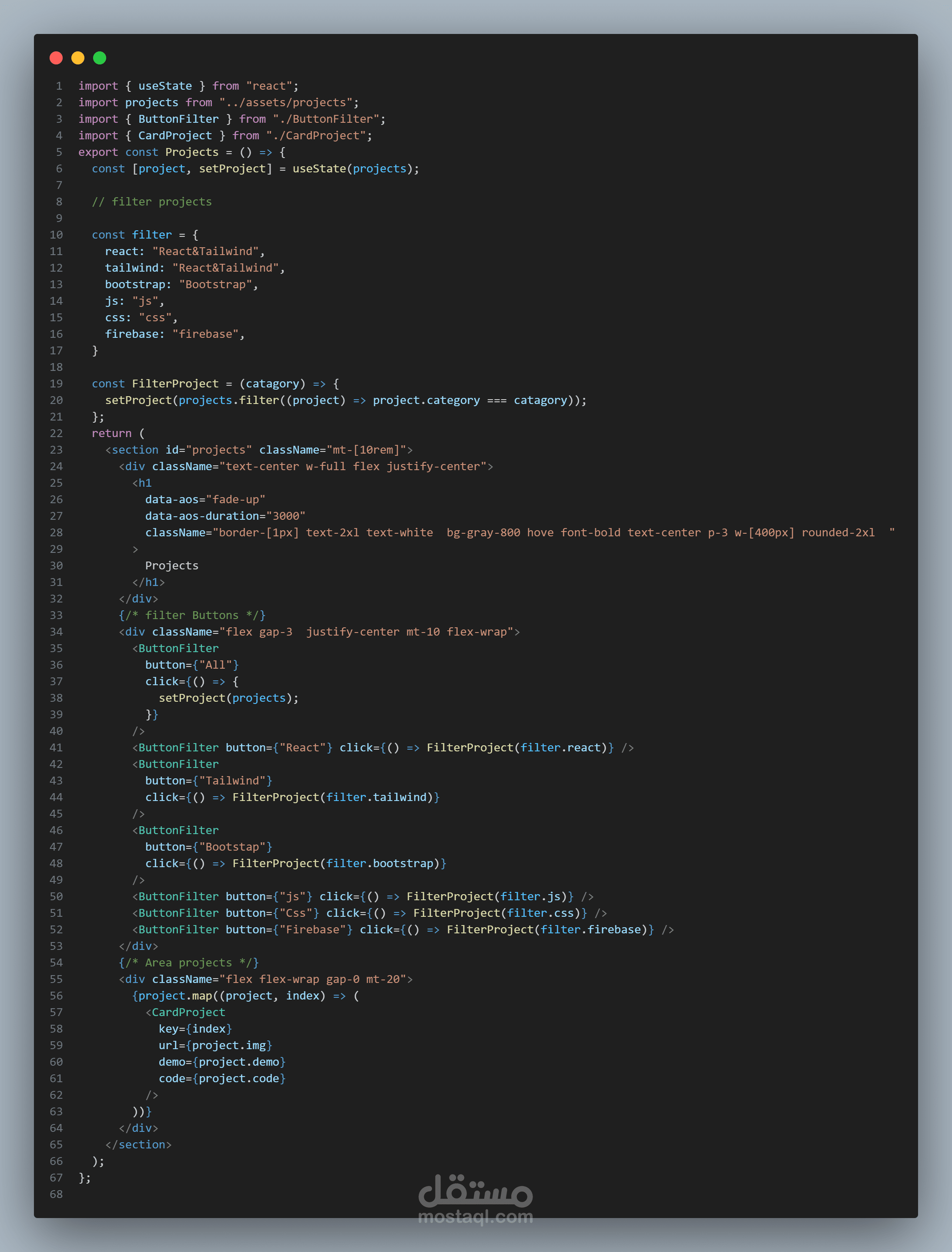Click the "</section>" closing tag
Image resolution: width=952 pixels, height=1252 pixels.
pos(138,1144)
